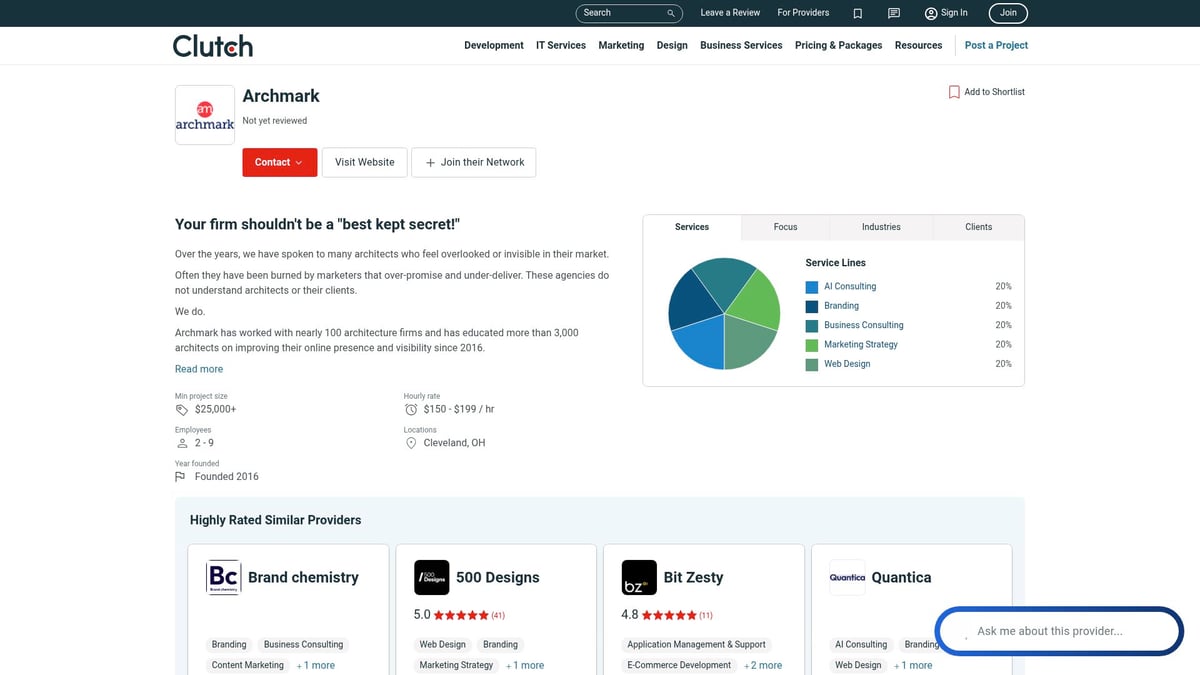Expand +2 more tags on Bit Zesty

763,665
